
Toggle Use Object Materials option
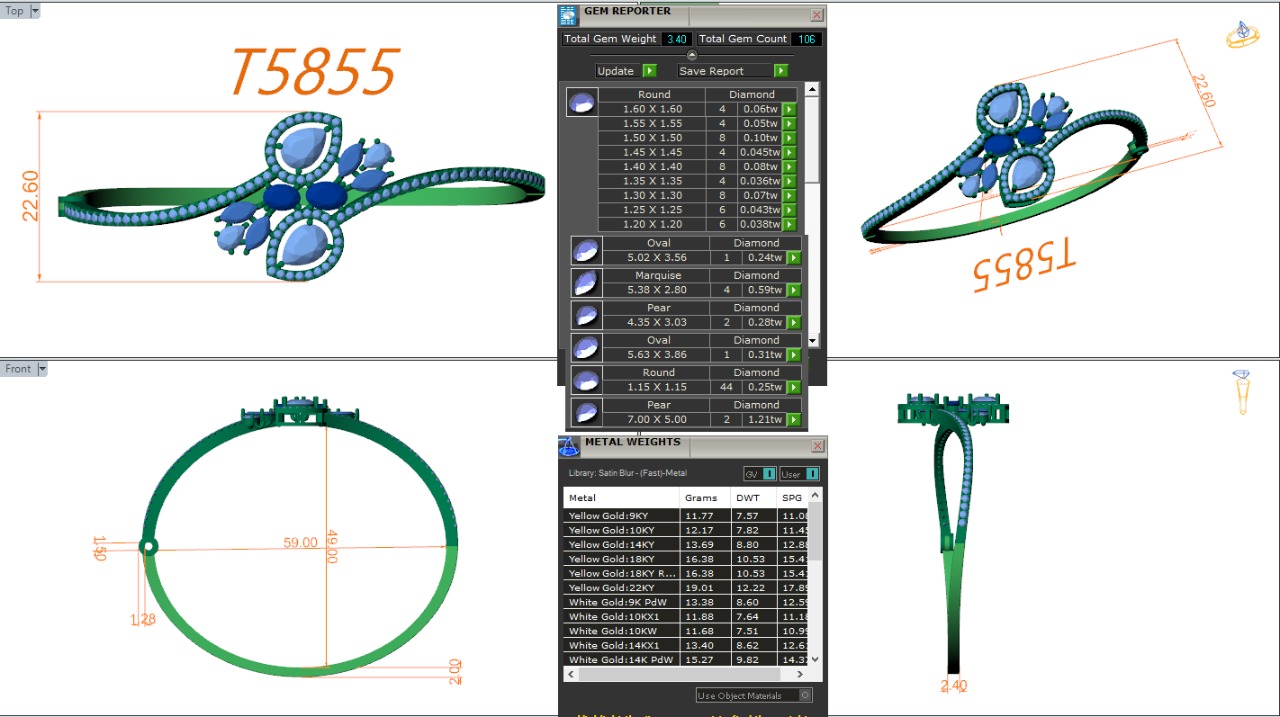pos(805,696)
